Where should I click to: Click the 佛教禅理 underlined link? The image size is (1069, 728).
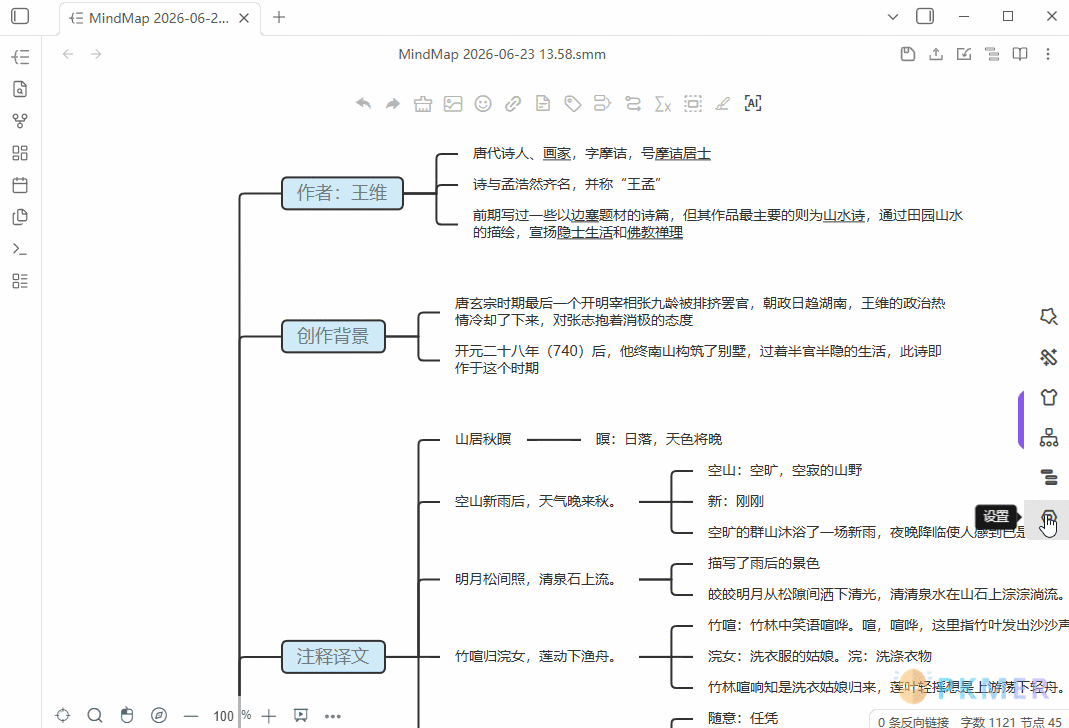point(654,232)
